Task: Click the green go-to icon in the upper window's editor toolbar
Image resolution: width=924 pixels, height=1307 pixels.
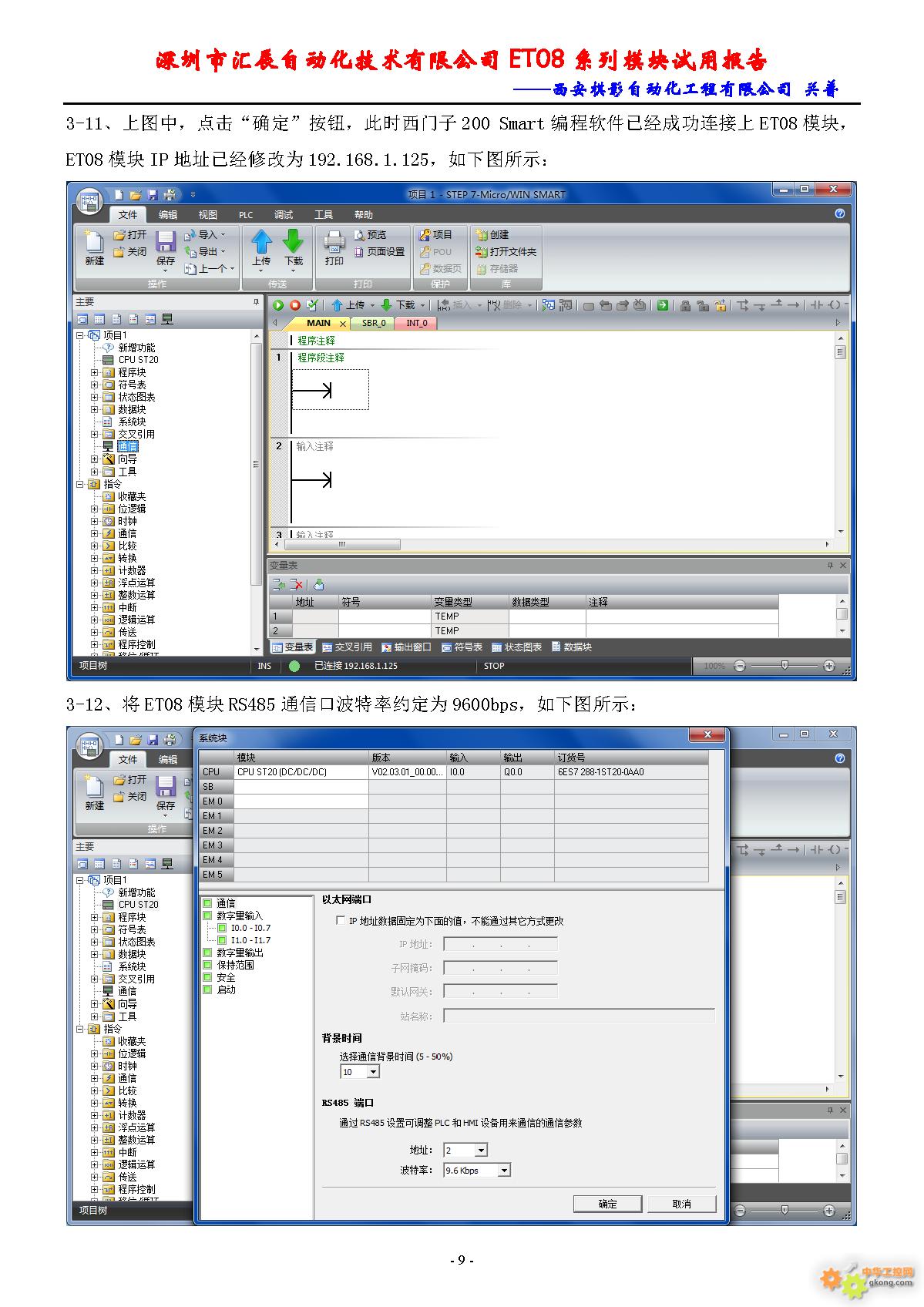Action: pos(662,305)
